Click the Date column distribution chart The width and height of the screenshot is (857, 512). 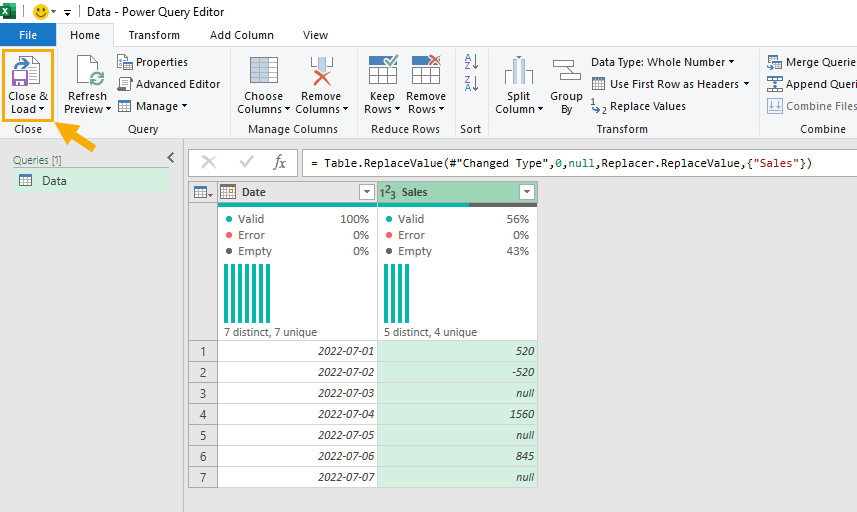click(247, 293)
